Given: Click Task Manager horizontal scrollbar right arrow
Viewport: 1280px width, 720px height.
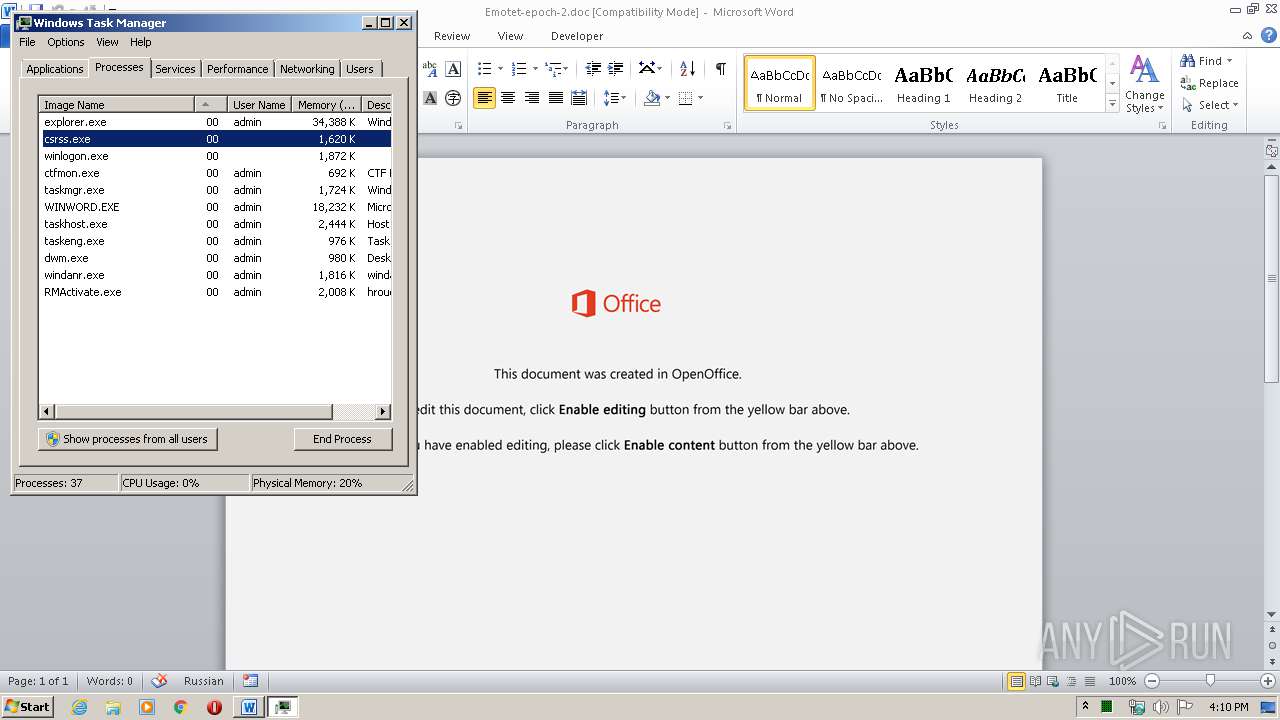Looking at the screenshot, I should pyautogui.click(x=383, y=412).
